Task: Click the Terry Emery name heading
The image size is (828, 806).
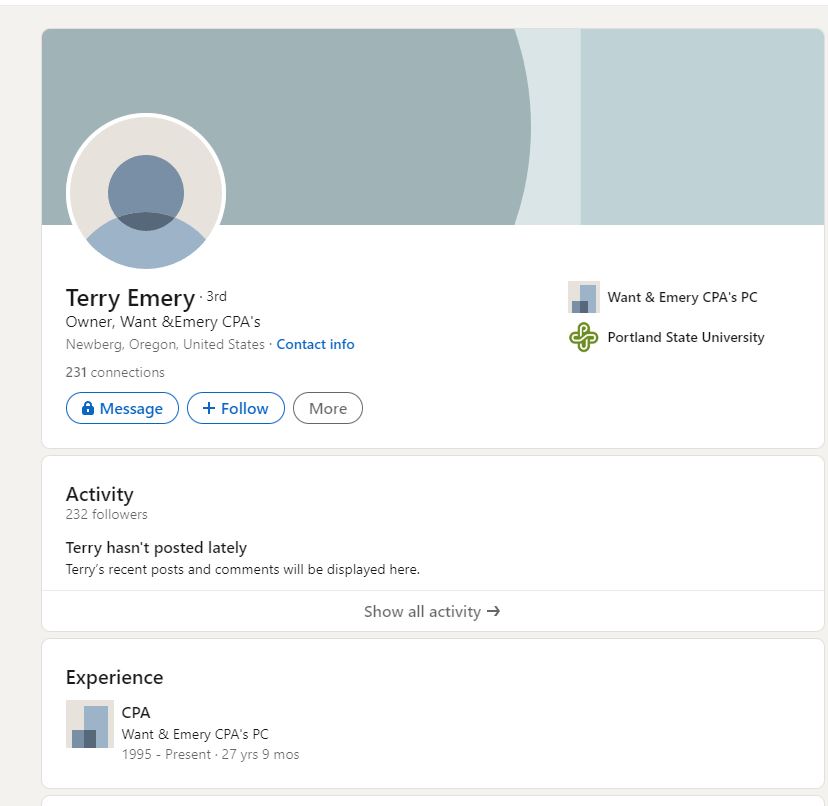Action: [130, 298]
